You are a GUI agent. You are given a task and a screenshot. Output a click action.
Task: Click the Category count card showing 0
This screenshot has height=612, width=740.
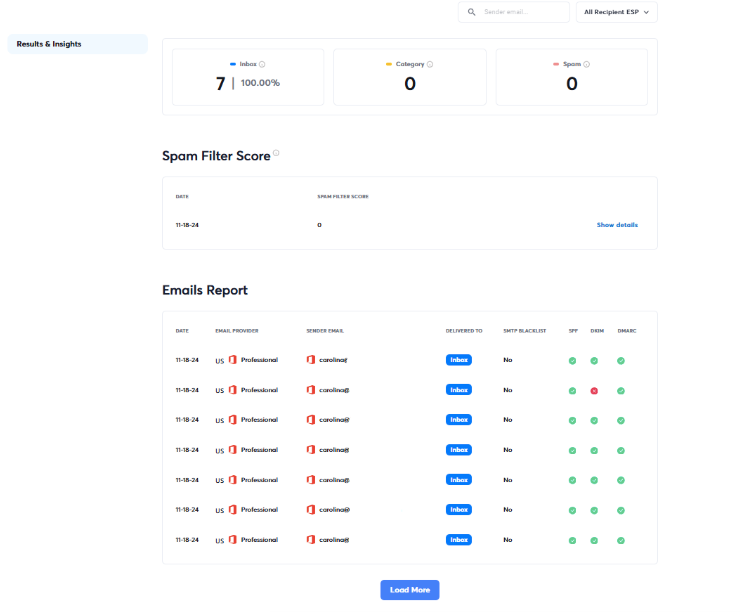coord(410,77)
